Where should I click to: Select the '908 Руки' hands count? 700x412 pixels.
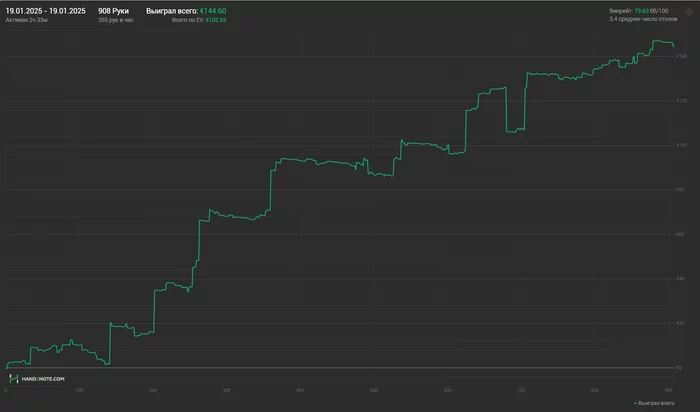coord(113,11)
